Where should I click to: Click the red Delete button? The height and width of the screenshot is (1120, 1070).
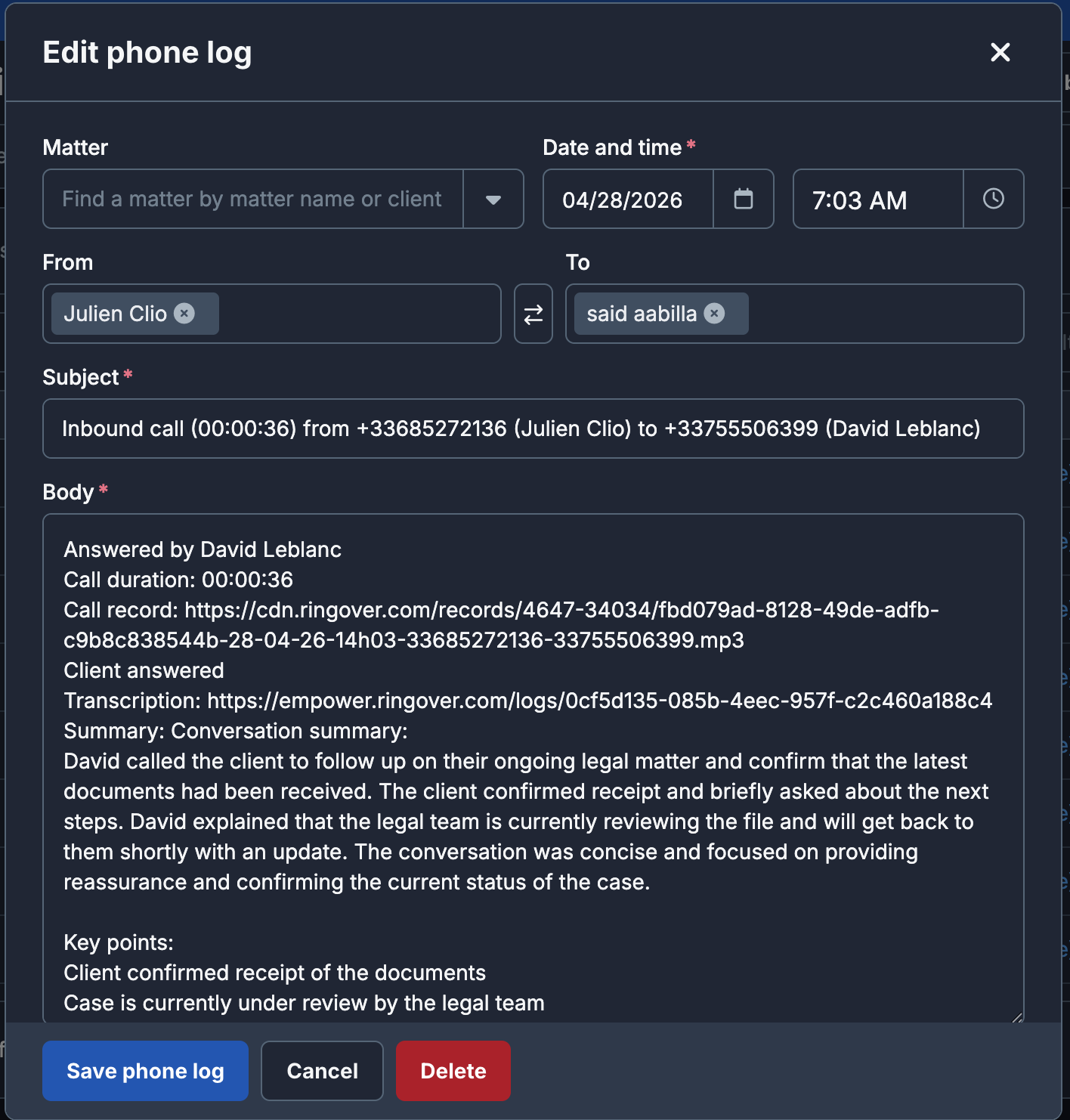click(453, 1071)
